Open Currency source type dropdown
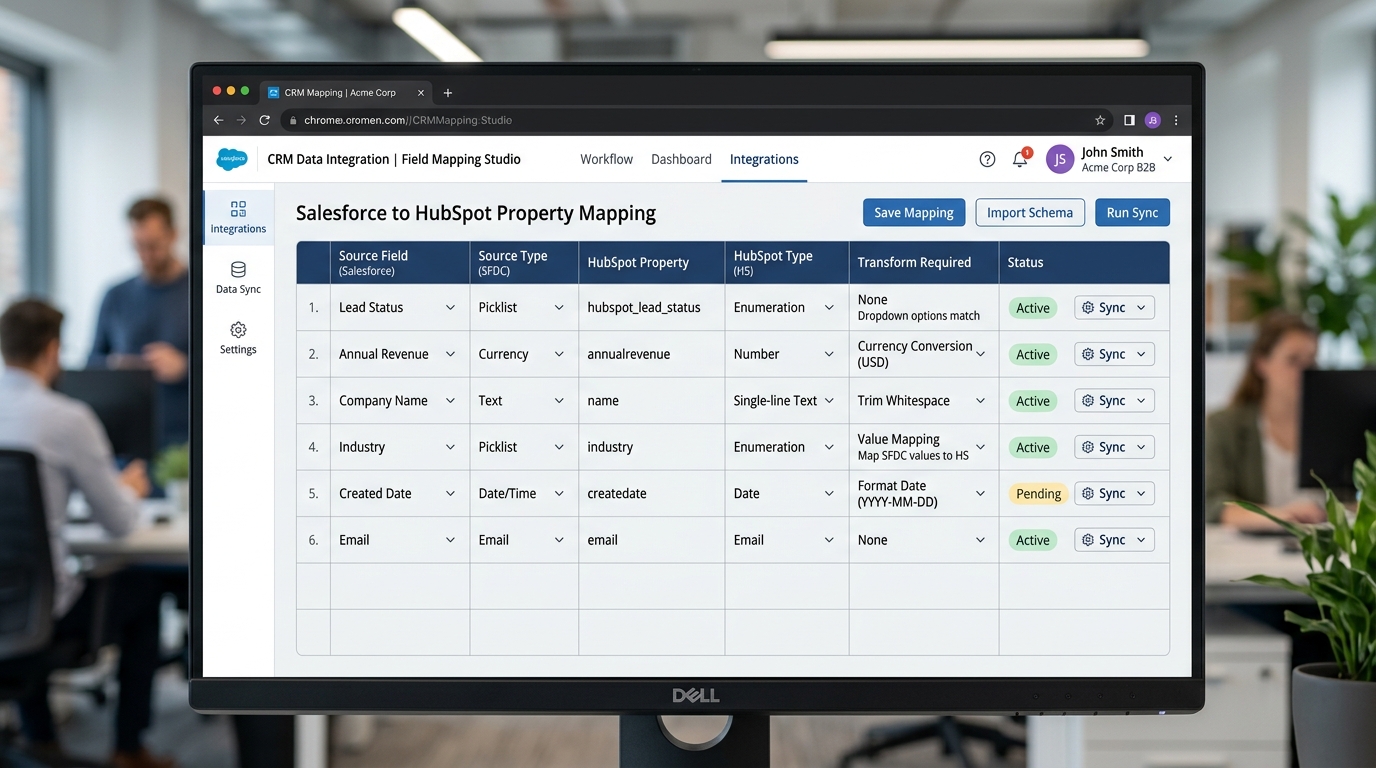Viewport: 1376px width, 768px height. pyautogui.click(x=559, y=354)
